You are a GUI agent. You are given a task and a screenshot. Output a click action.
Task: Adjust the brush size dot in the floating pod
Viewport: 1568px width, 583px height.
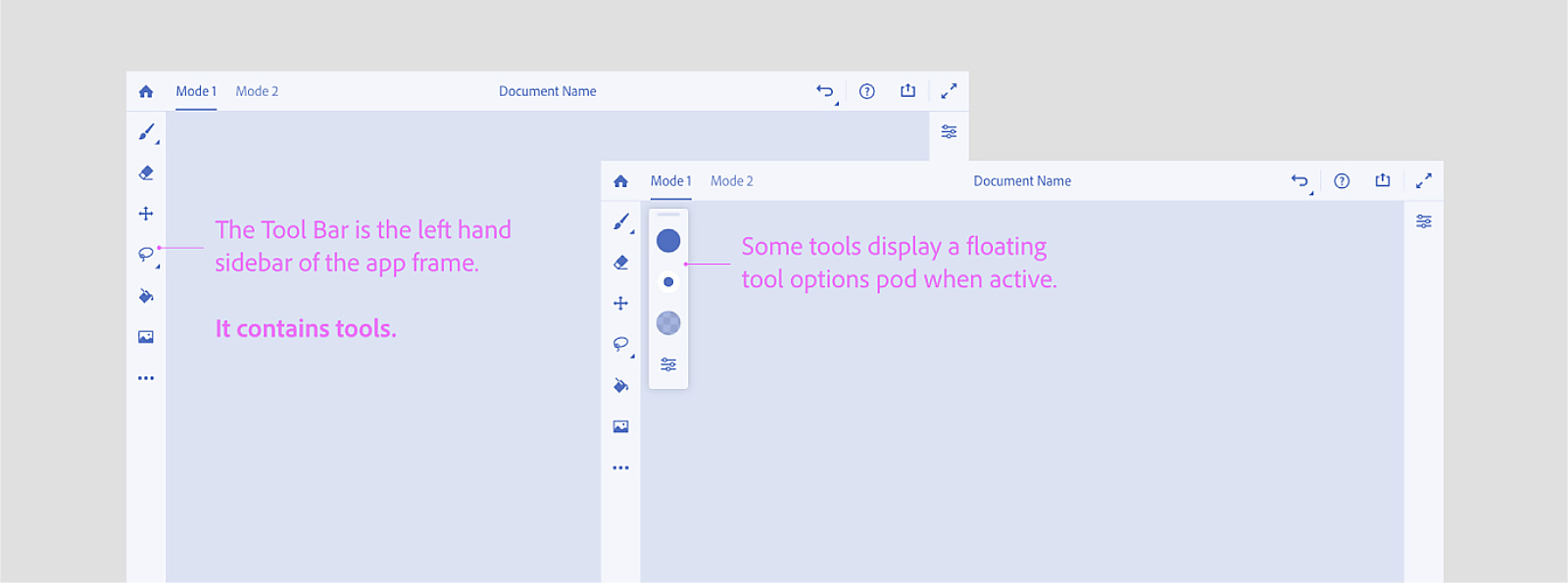[x=668, y=282]
